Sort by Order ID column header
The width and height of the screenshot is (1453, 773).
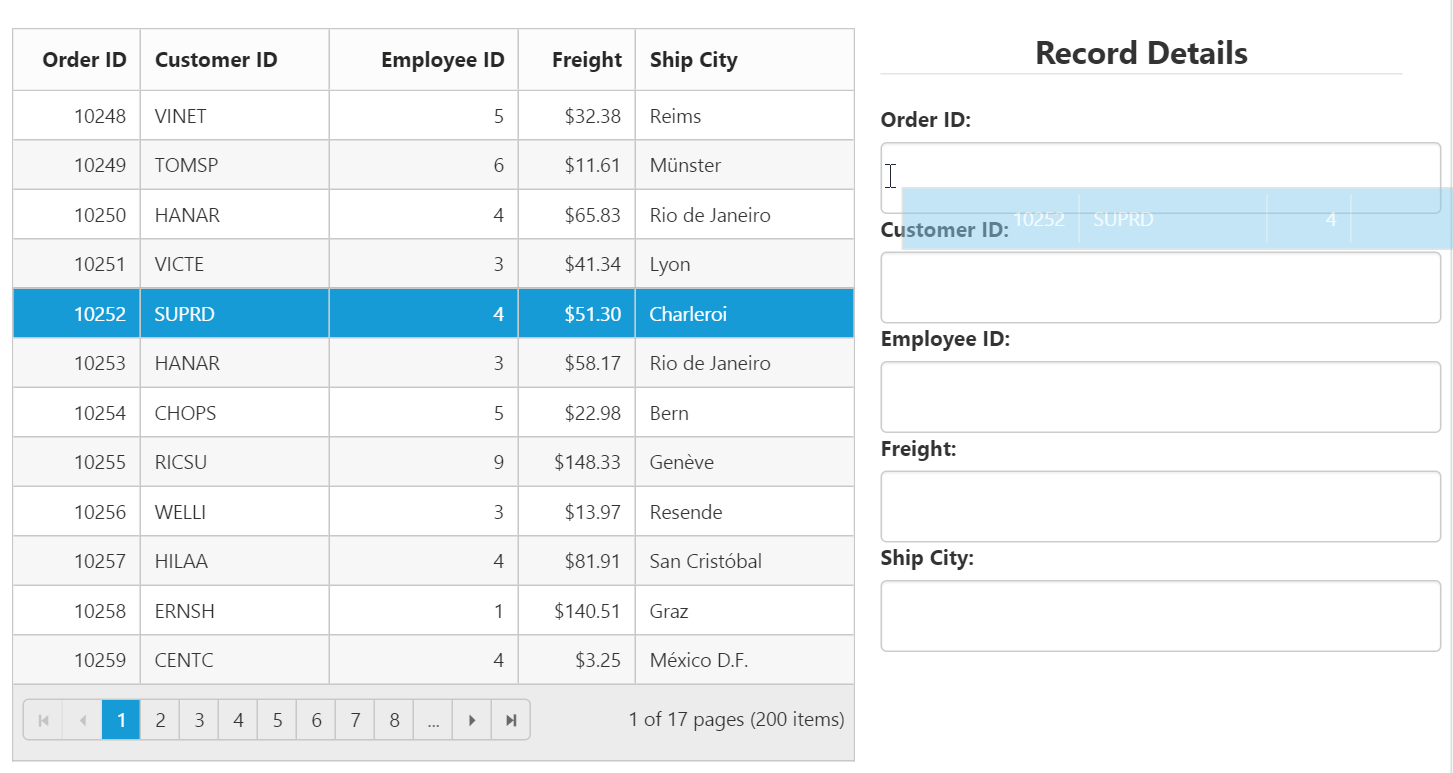click(84, 60)
